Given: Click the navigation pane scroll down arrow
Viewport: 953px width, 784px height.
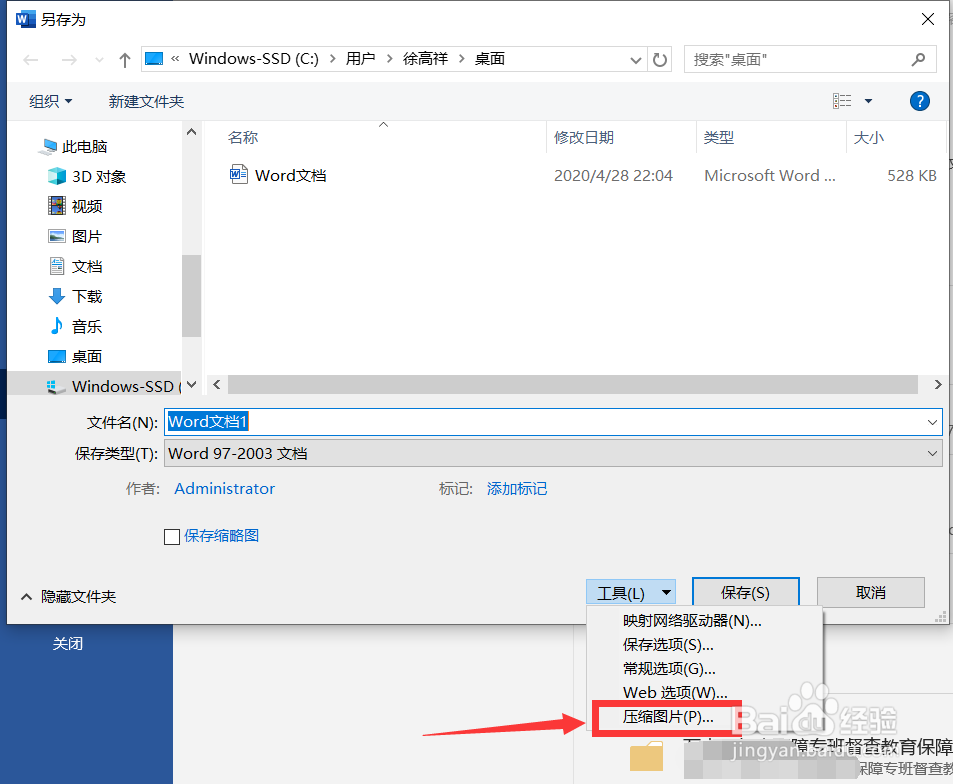Looking at the screenshot, I should [x=191, y=385].
